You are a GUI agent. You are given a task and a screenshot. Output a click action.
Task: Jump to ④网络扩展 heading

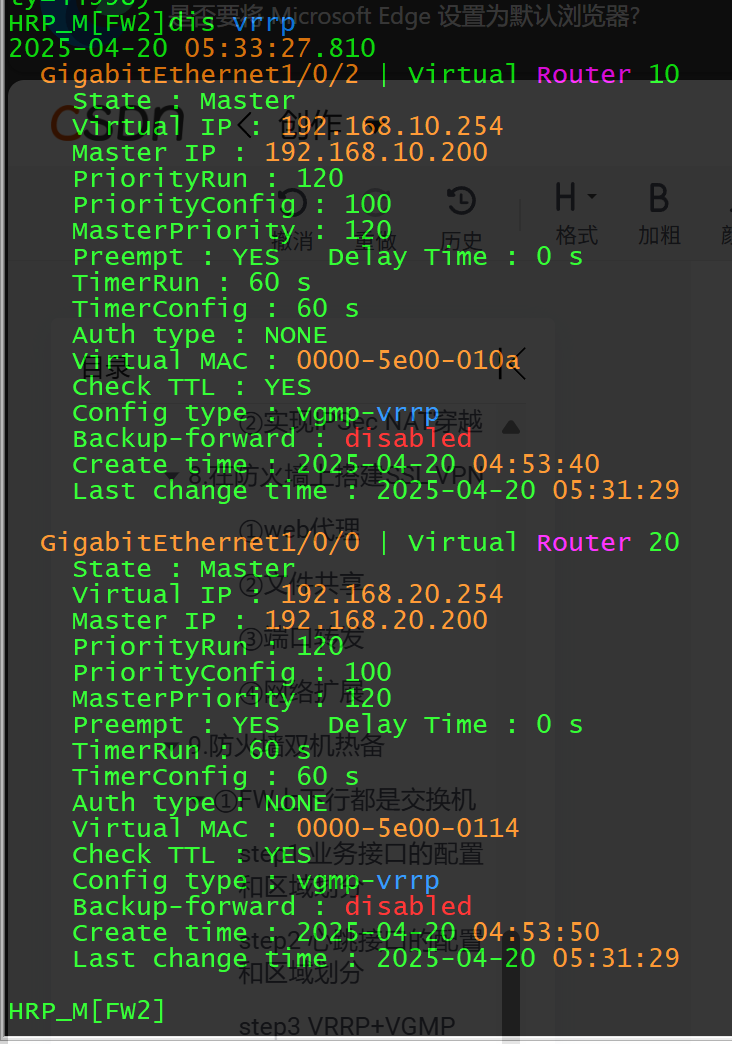[x=302, y=691]
